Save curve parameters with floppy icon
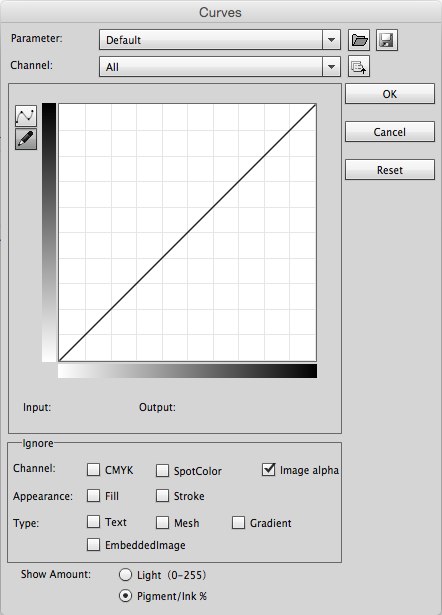 coord(387,40)
